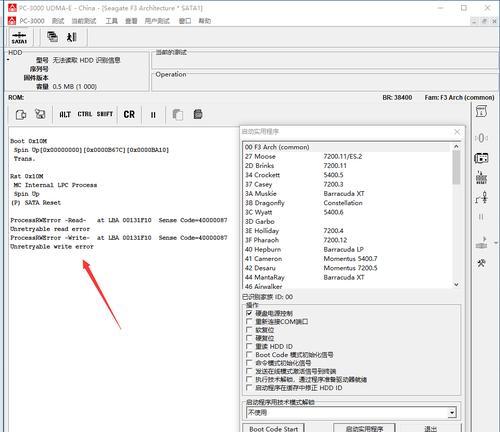Open the 工具 menu

pos(111,21)
